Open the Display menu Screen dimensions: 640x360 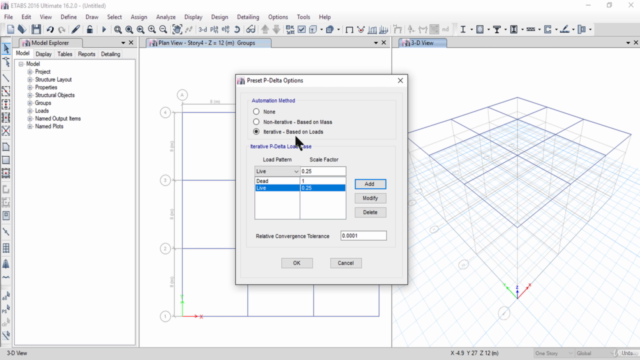click(193, 17)
